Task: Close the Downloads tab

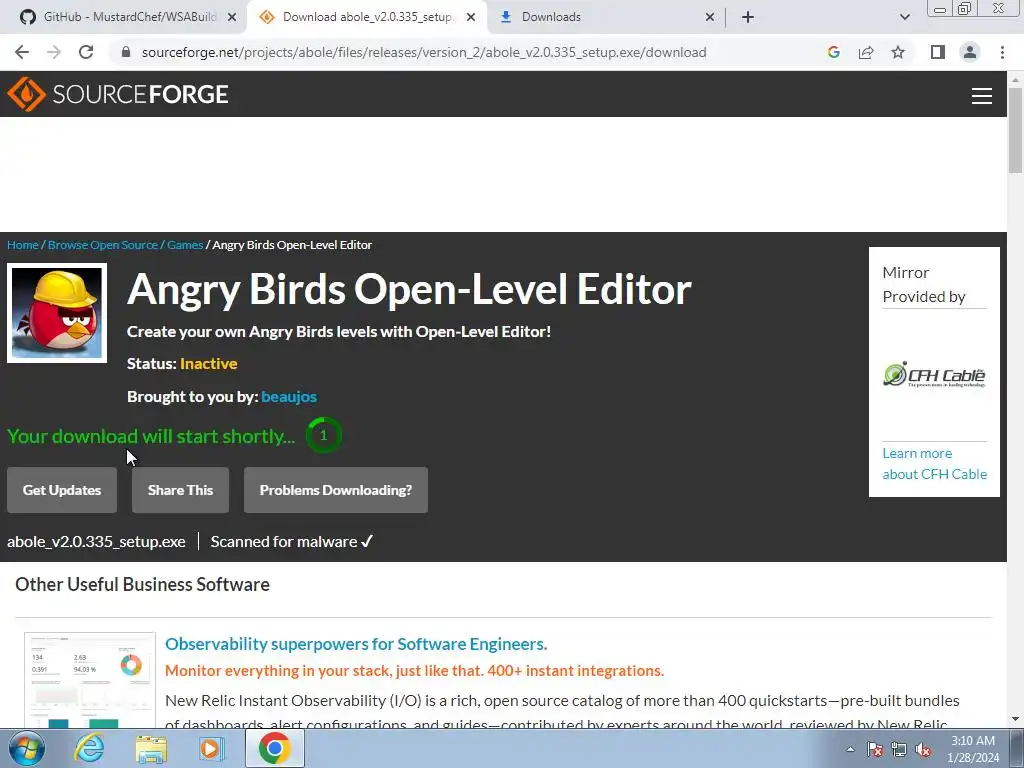Action: [x=710, y=18]
